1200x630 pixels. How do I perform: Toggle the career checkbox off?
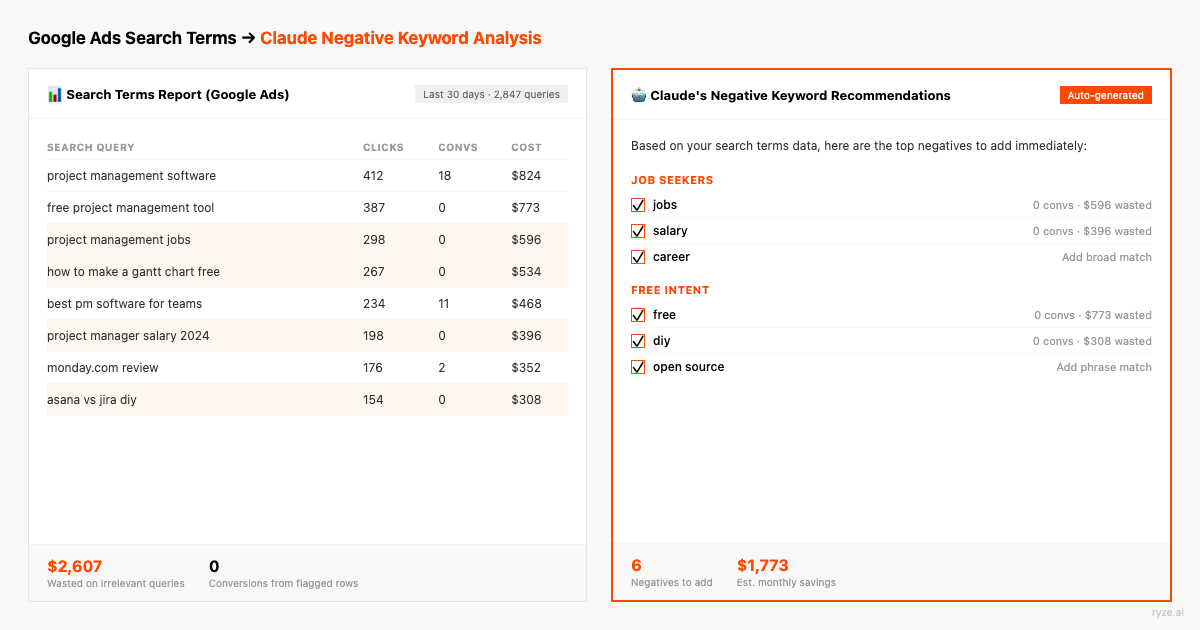(638, 256)
